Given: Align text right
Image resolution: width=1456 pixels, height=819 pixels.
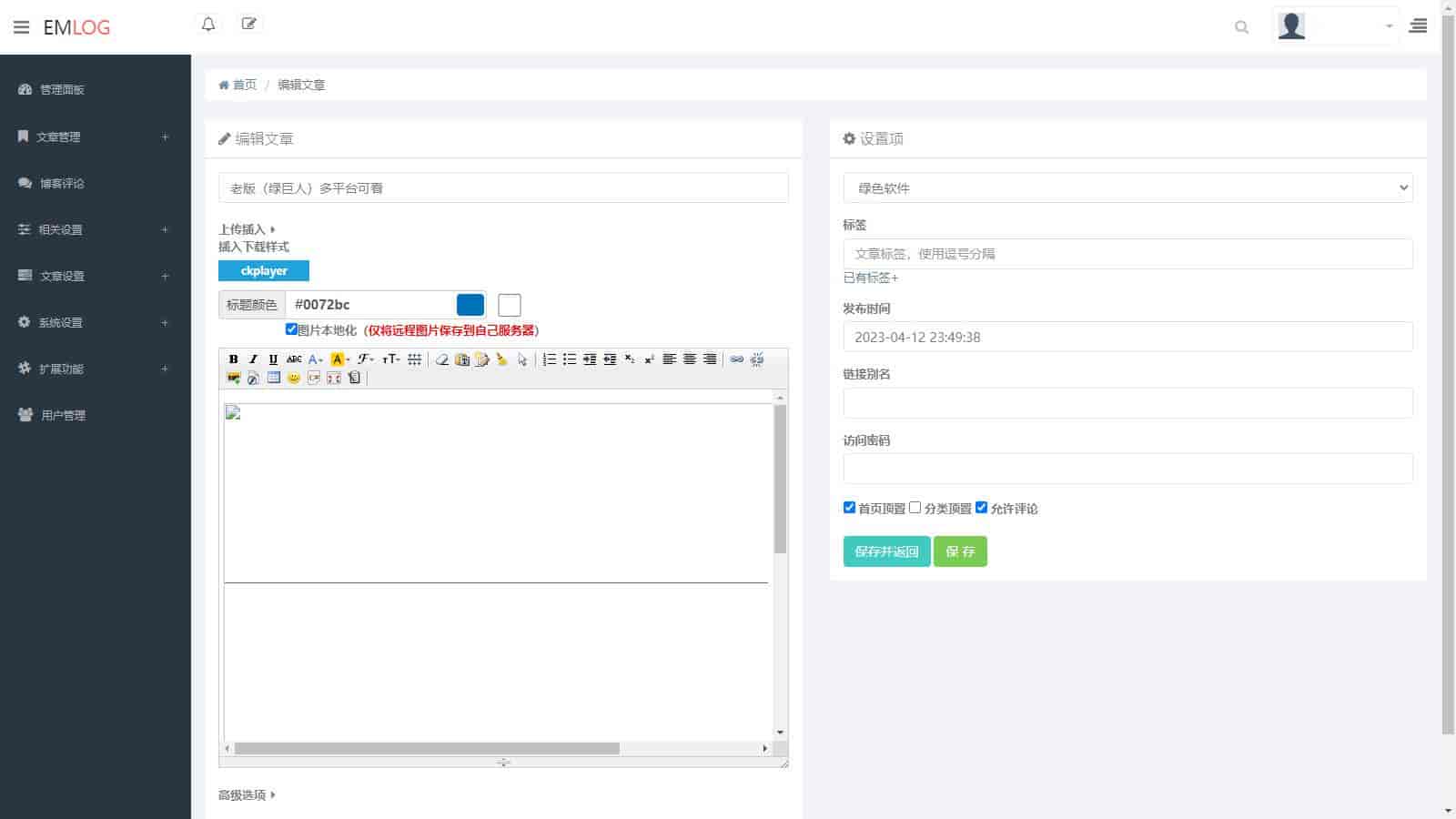Looking at the screenshot, I should pyautogui.click(x=710, y=359).
